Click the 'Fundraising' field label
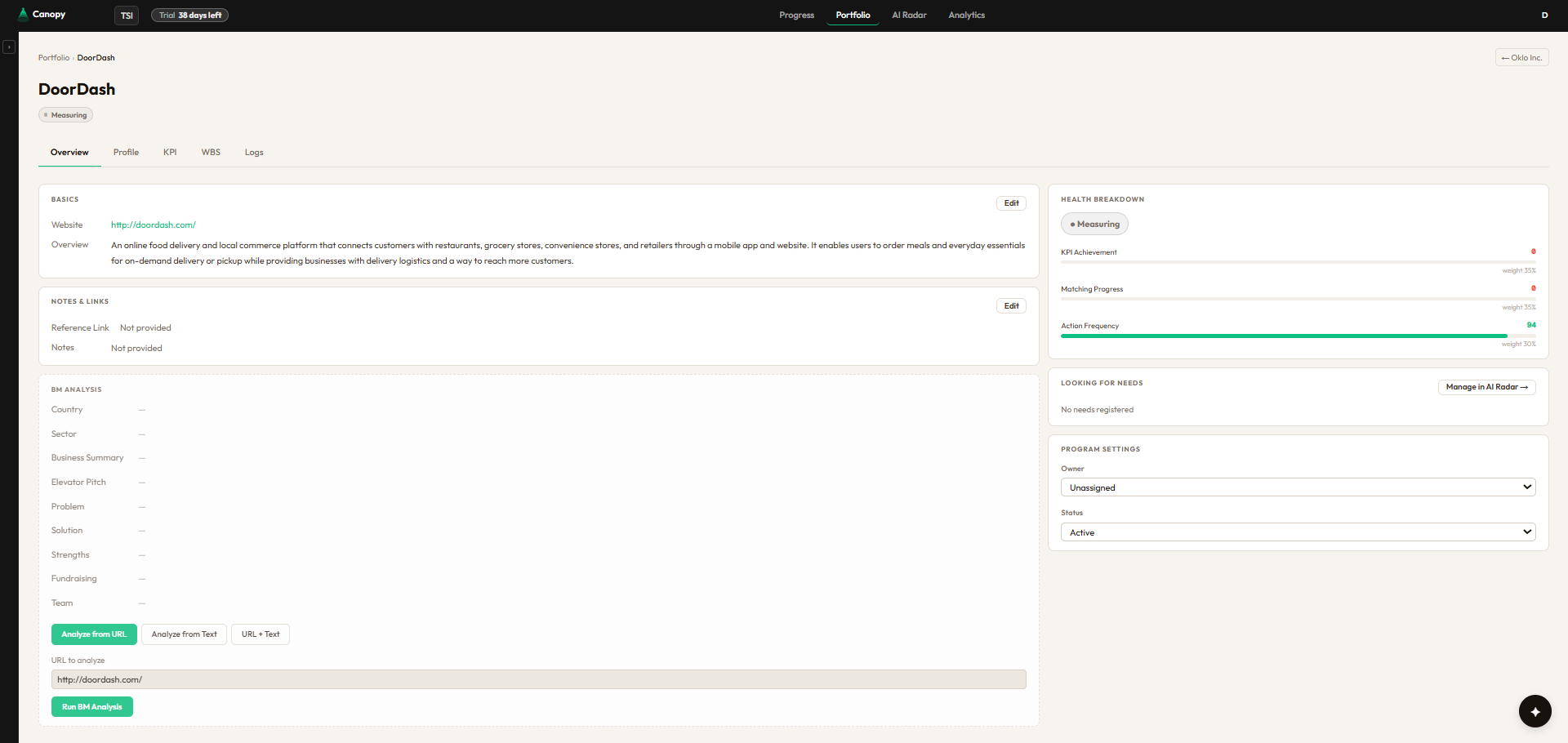Screen dimensions: 1568x743 (73, 579)
